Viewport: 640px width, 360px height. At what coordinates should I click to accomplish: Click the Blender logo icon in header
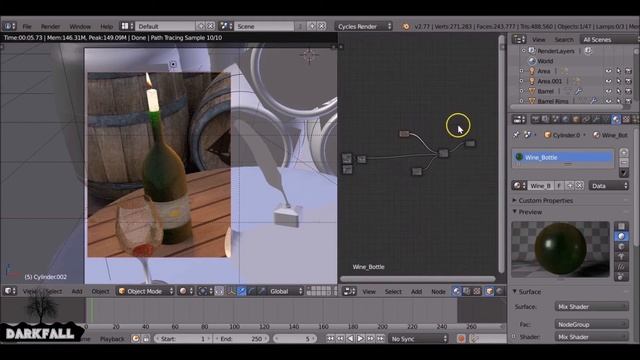(x=406, y=27)
